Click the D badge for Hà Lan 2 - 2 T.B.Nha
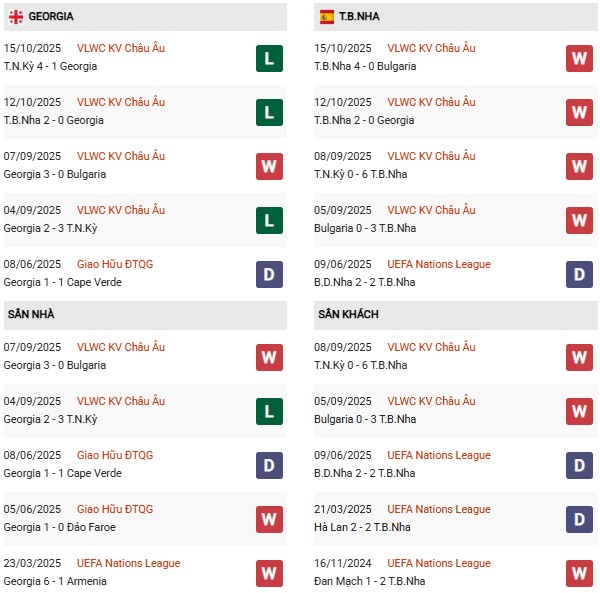Viewport: 600px width, 593px height. coord(580,519)
